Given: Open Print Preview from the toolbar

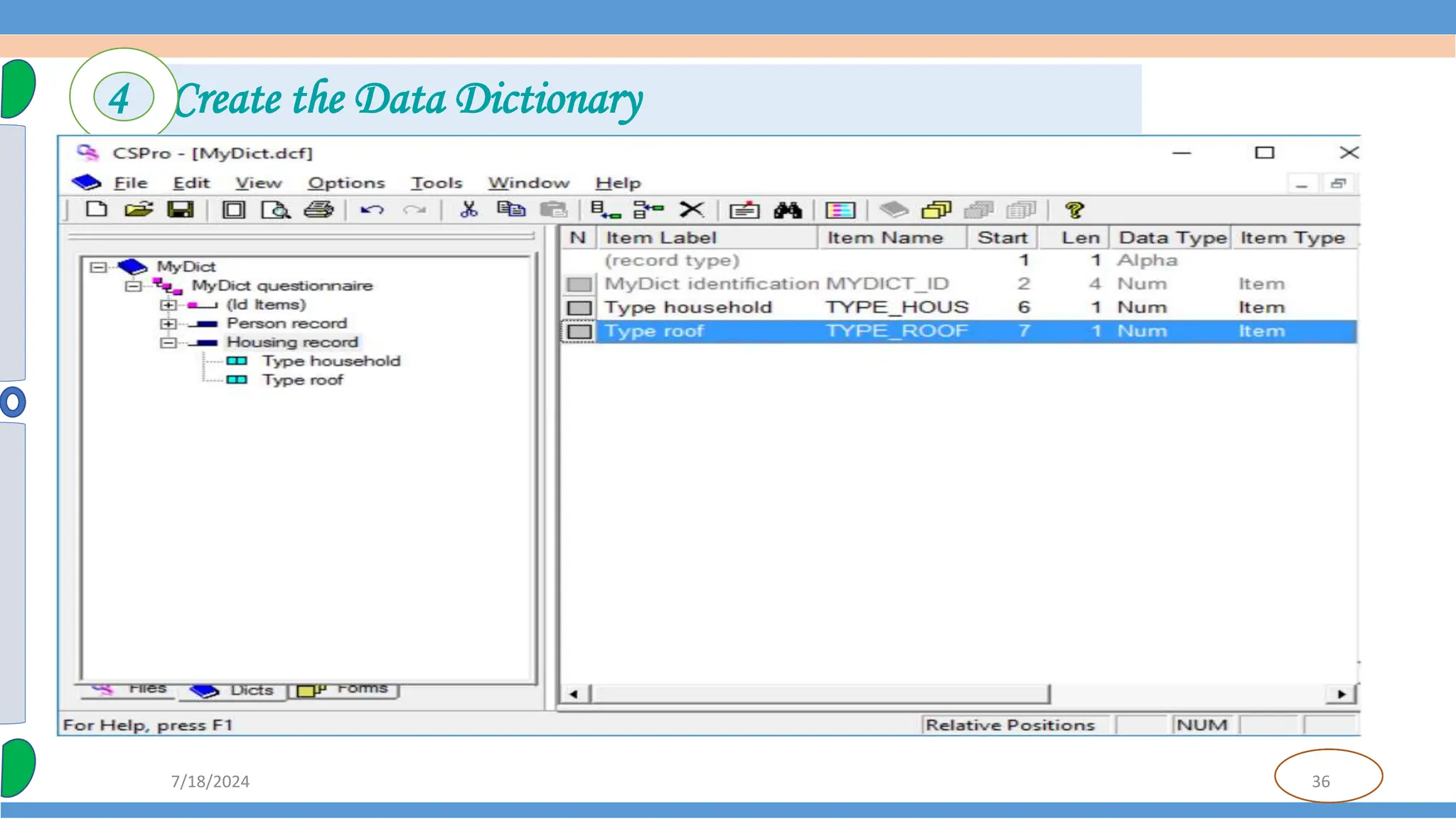Looking at the screenshot, I should [x=276, y=210].
